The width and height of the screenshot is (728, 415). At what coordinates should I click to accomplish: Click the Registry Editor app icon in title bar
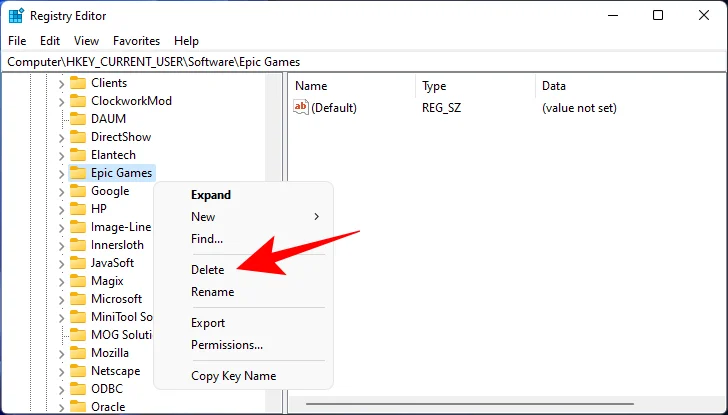[x=14, y=15]
